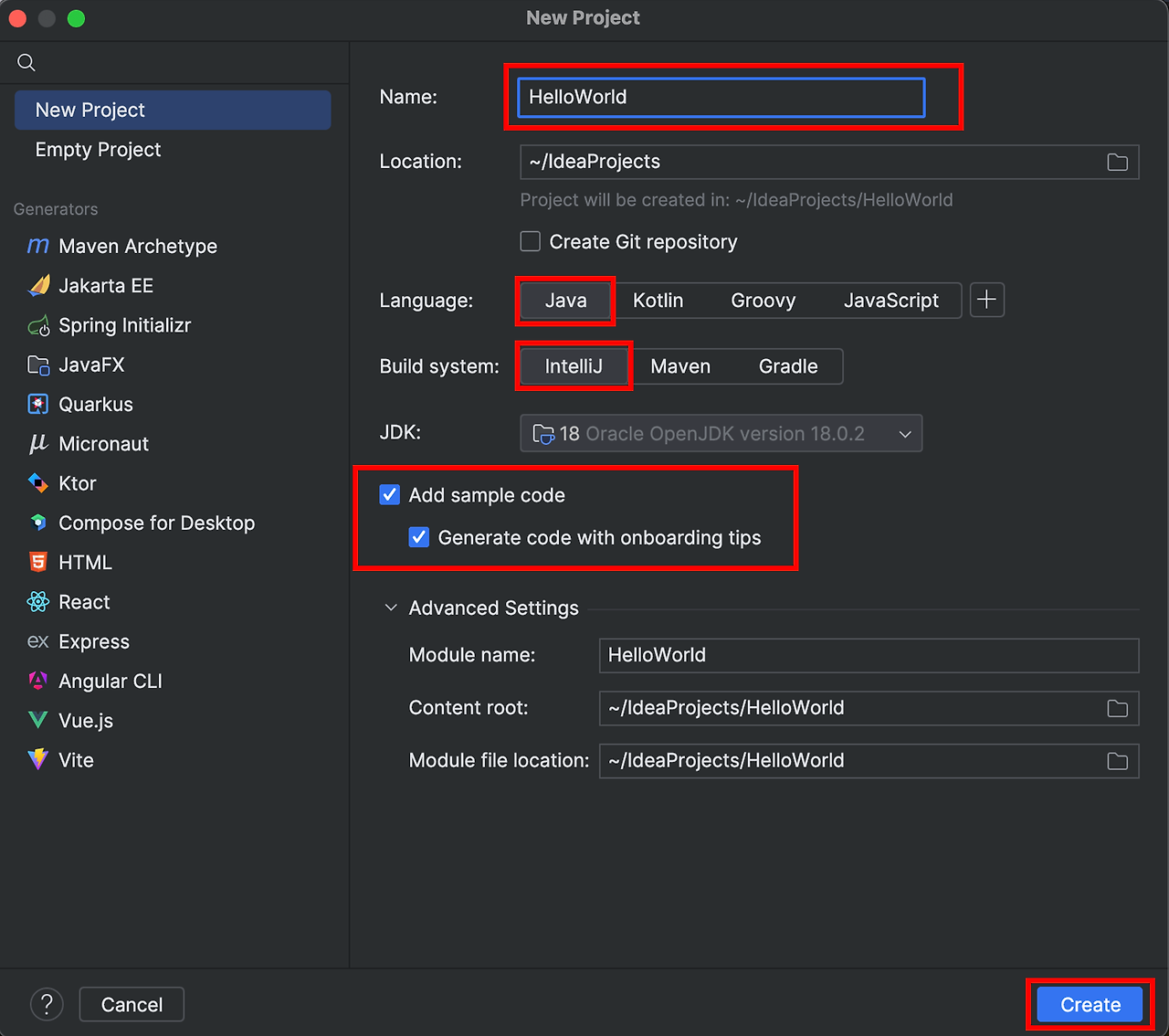Uncheck Add sample code
The height and width of the screenshot is (1036, 1169).
tap(390, 495)
